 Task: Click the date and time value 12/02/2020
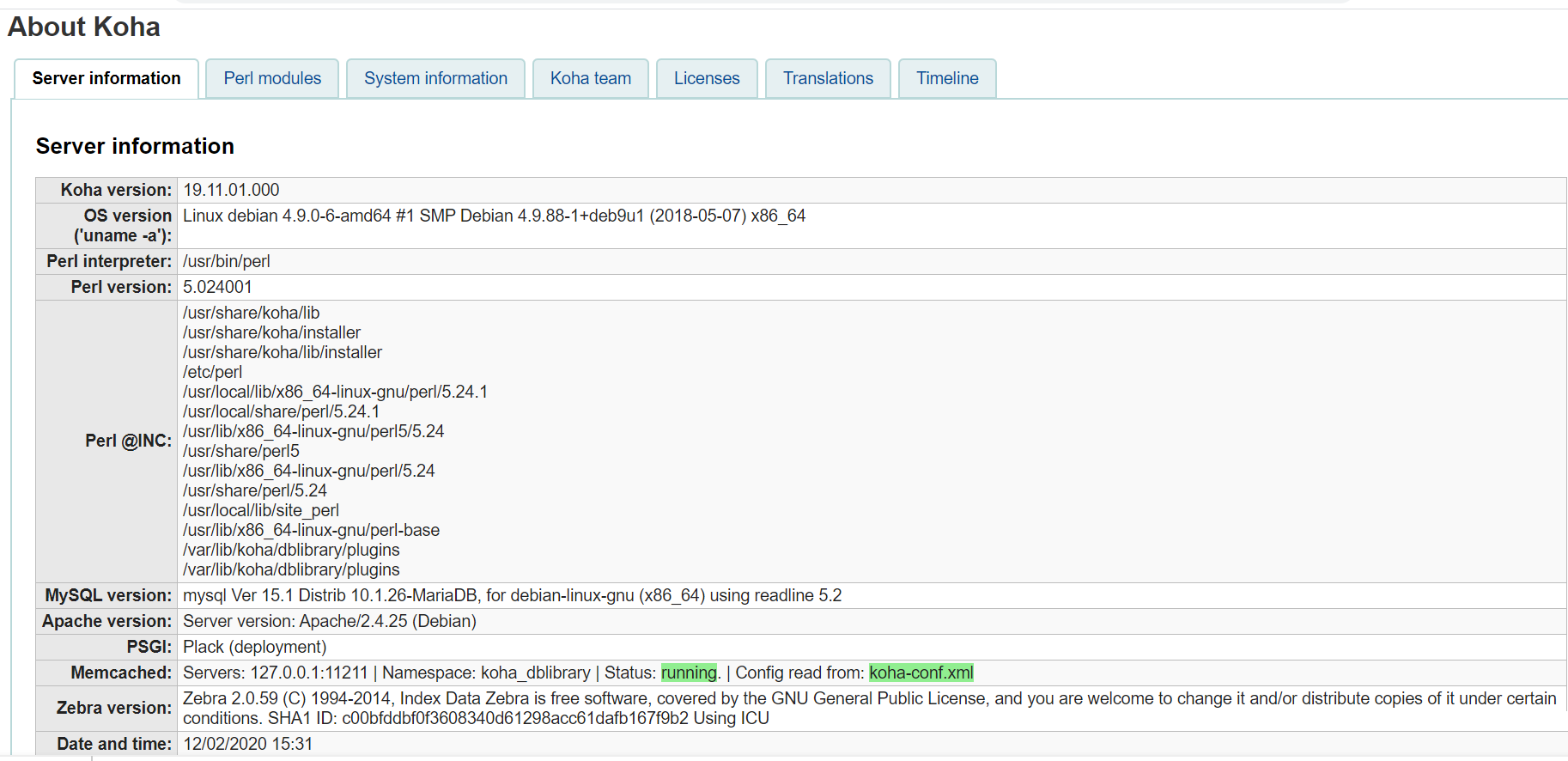pos(247,744)
